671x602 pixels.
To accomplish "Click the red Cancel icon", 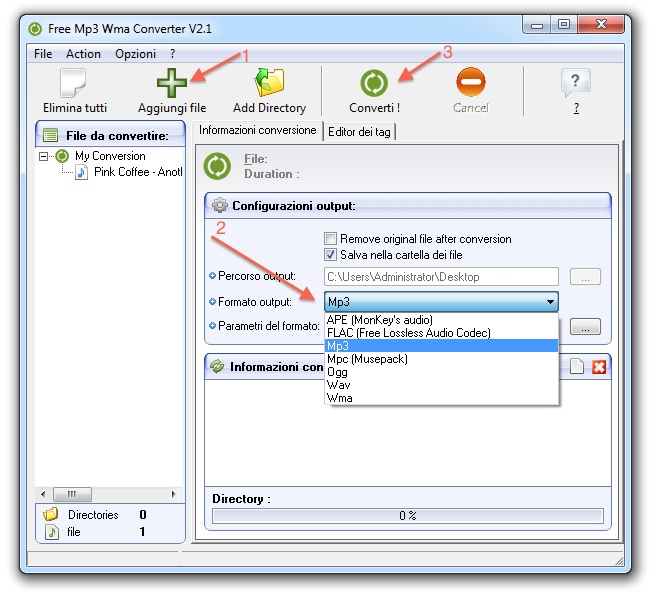I will click(x=471, y=82).
